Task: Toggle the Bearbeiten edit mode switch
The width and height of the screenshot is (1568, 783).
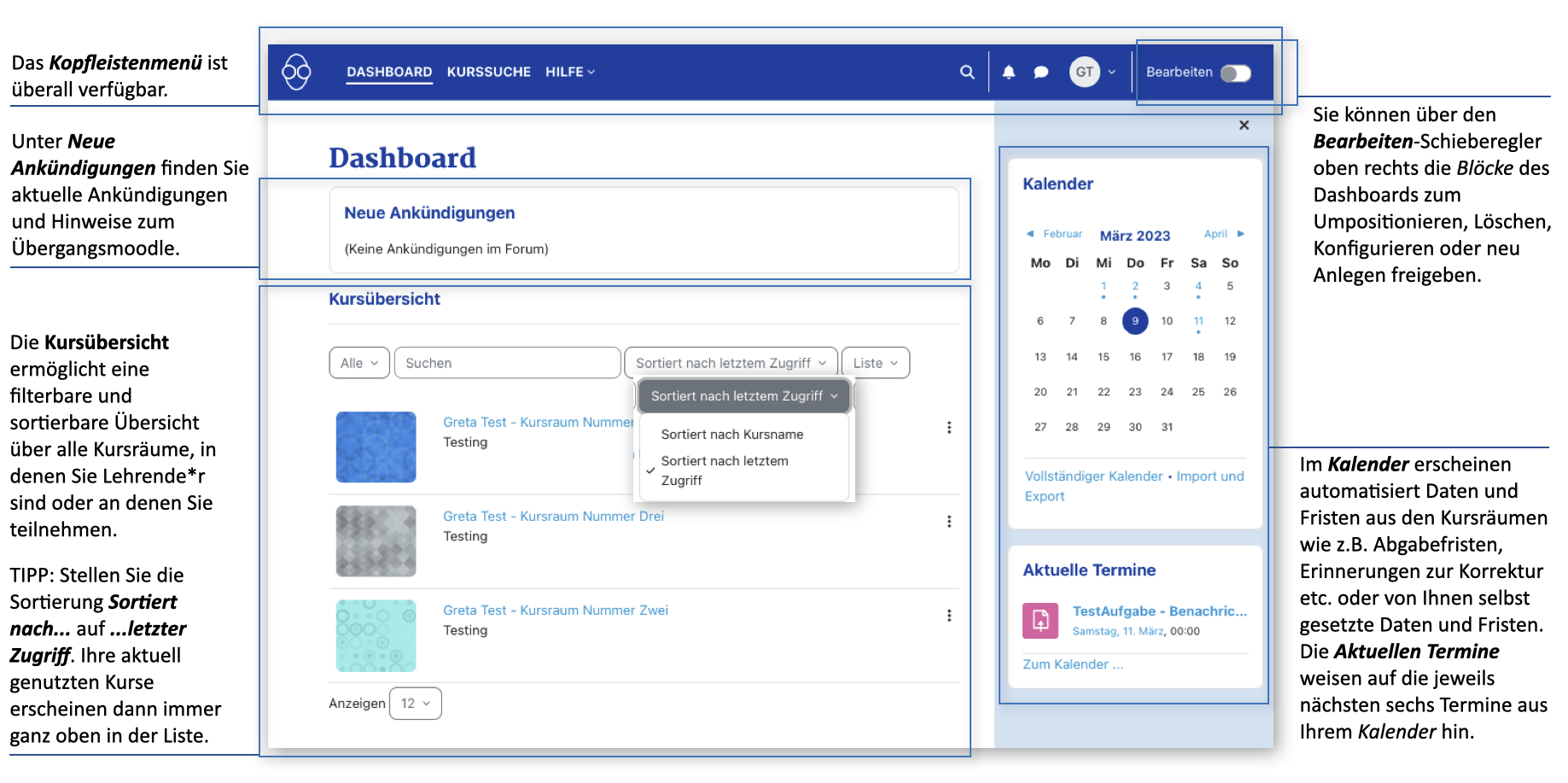Action: tap(1235, 73)
